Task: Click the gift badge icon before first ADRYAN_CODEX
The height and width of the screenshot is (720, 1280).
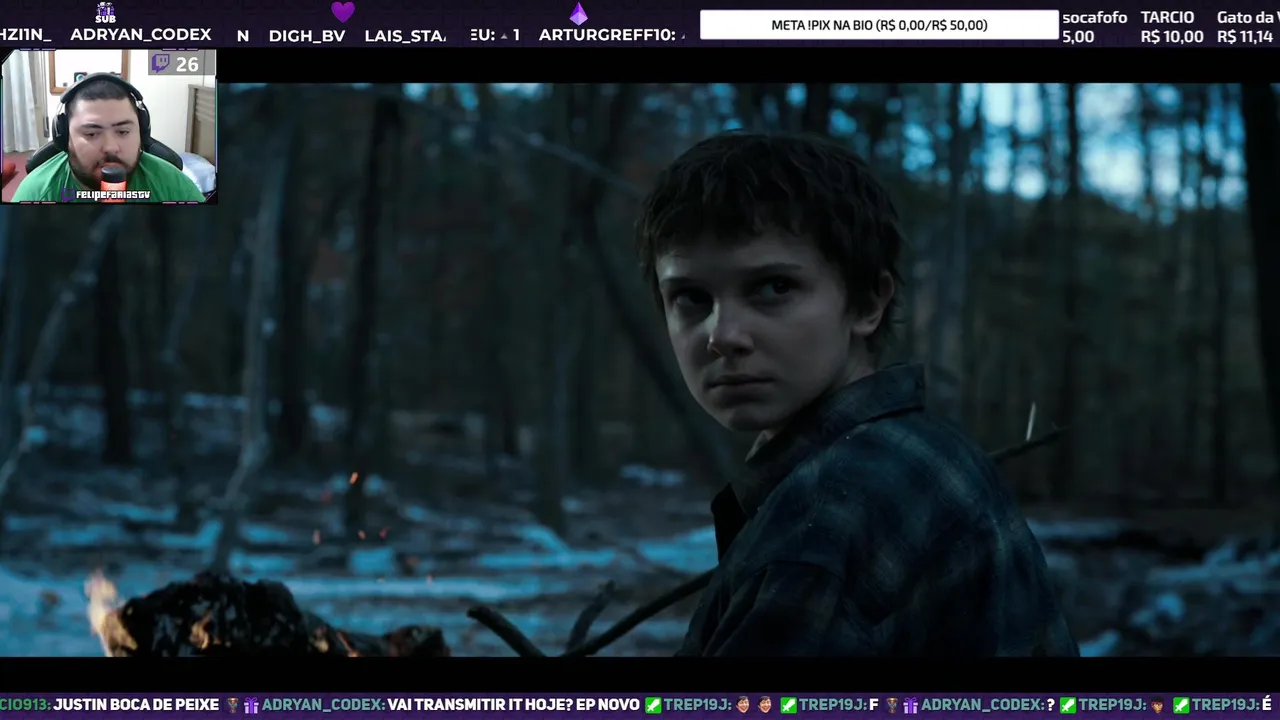Action: (250, 705)
